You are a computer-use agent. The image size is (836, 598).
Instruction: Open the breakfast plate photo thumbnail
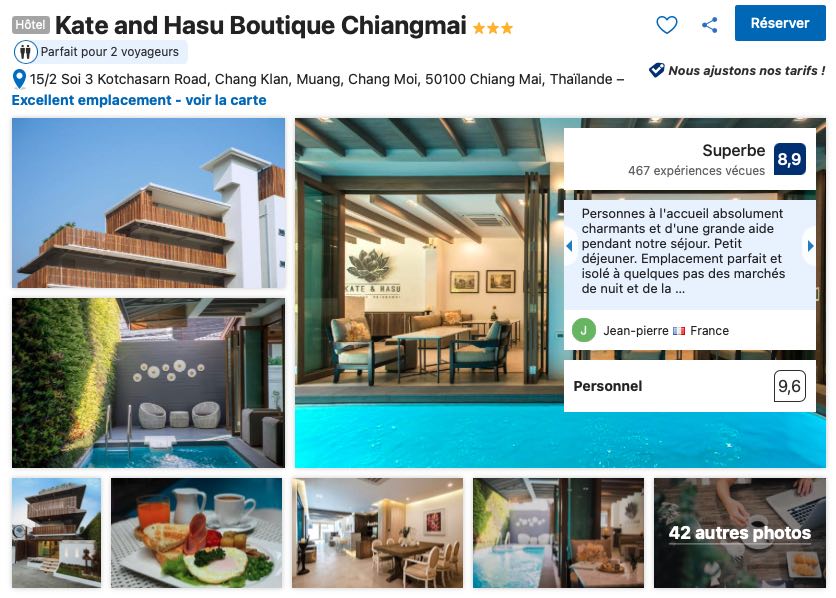tap(196, 533)
